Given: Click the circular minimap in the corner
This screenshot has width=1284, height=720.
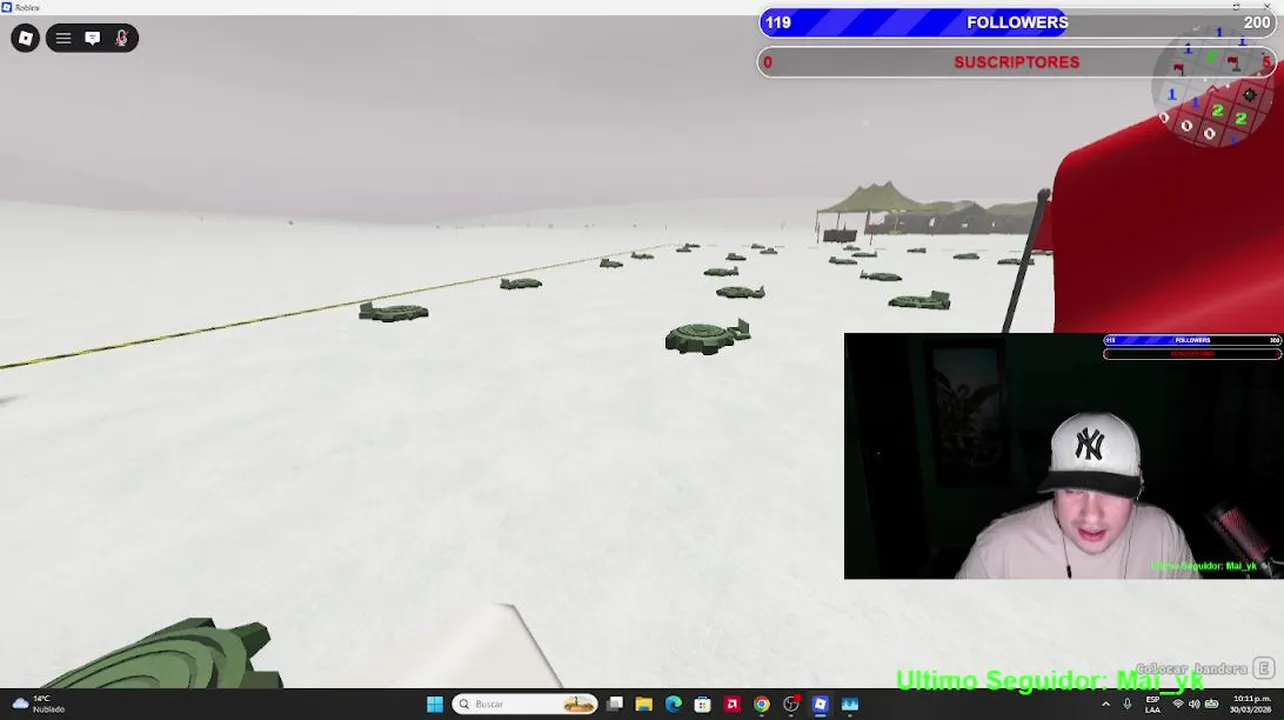Looking at the screenshot, I should pyautogui.click(x=1214, y=85).
